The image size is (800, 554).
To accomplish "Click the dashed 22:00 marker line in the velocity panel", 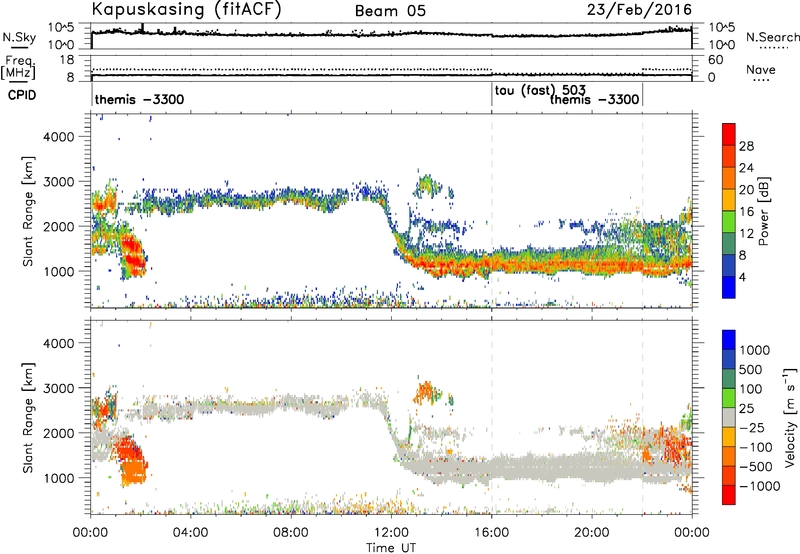I will (x=642, y=417).
